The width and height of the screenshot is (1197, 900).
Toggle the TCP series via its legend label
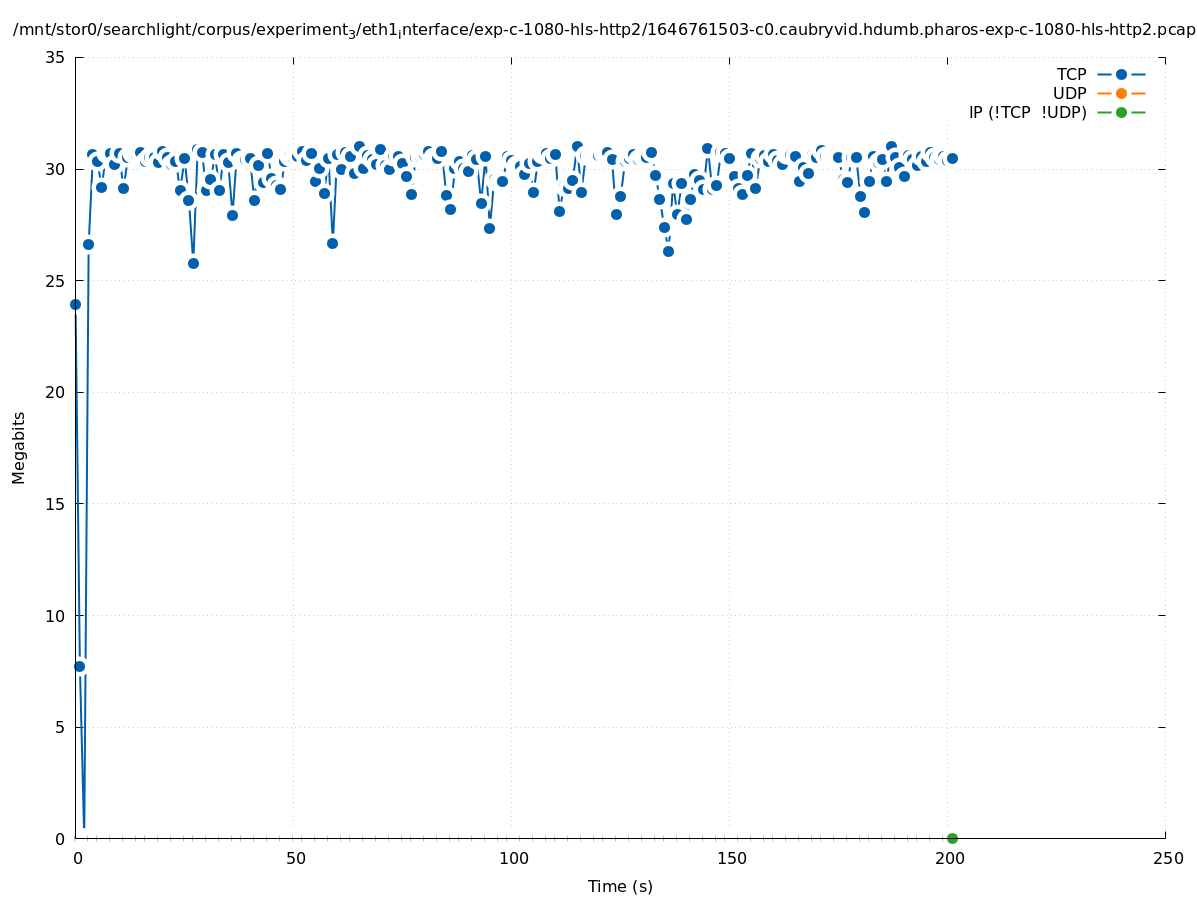[1071, 74]
